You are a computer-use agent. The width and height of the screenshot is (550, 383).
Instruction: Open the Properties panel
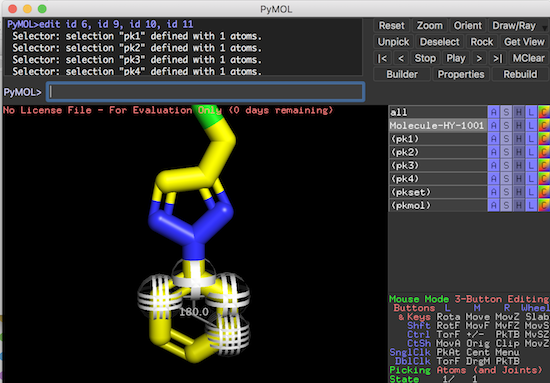pyautogui.click(x=461, y=74)
